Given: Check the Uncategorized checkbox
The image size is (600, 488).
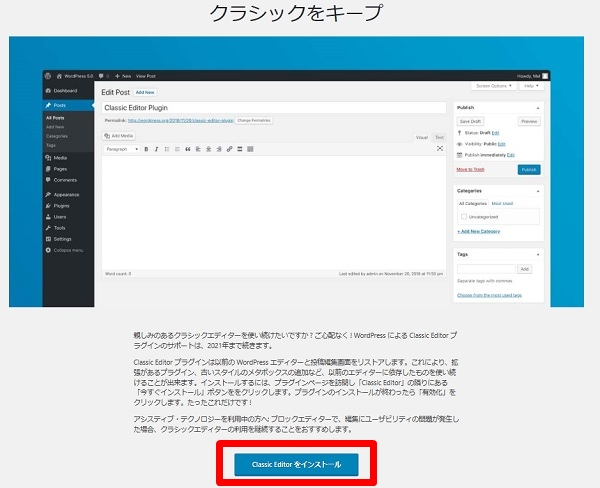Looking at the screenshot, I should tap(464, 217).
